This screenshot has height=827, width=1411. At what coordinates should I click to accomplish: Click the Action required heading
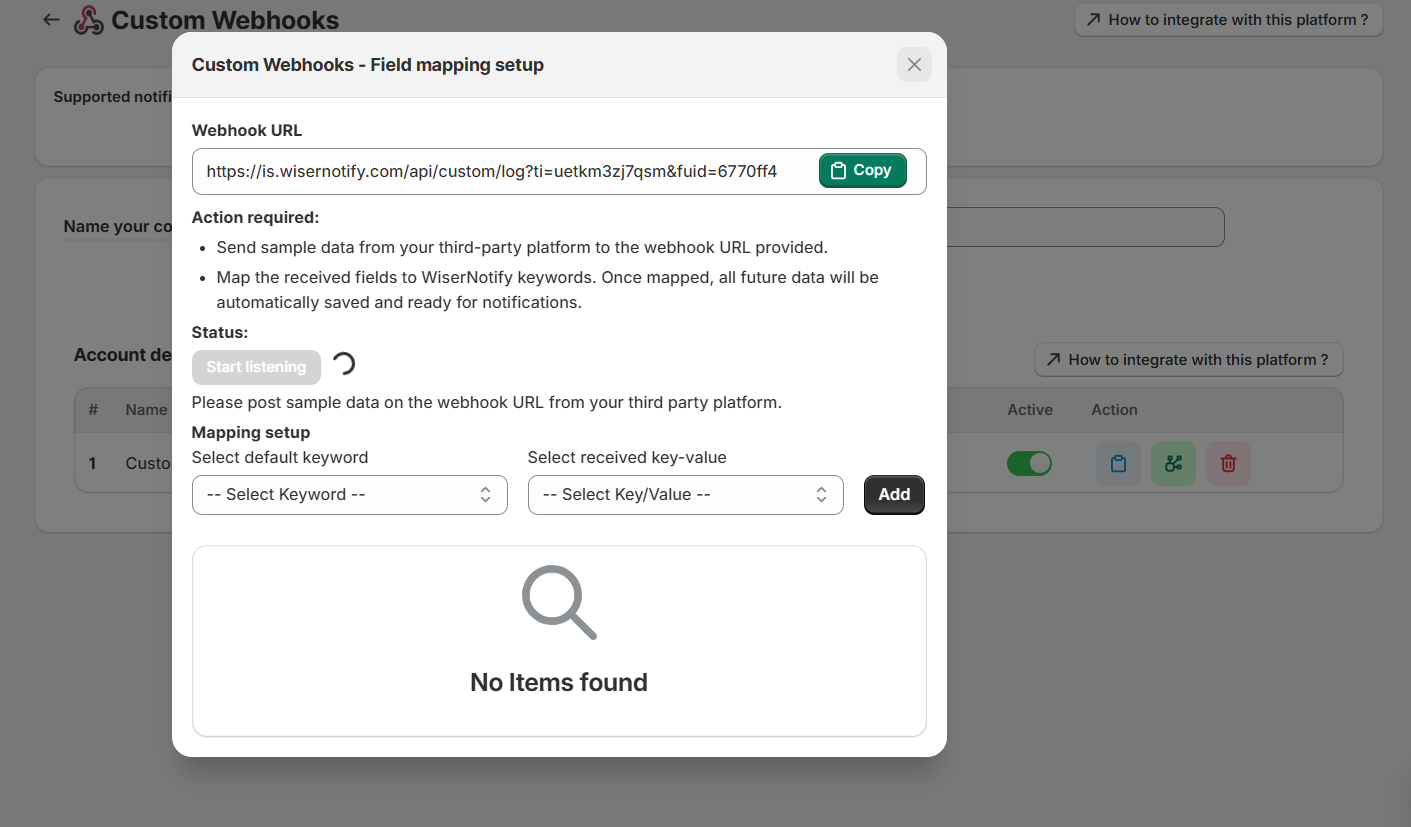point(256,217)
